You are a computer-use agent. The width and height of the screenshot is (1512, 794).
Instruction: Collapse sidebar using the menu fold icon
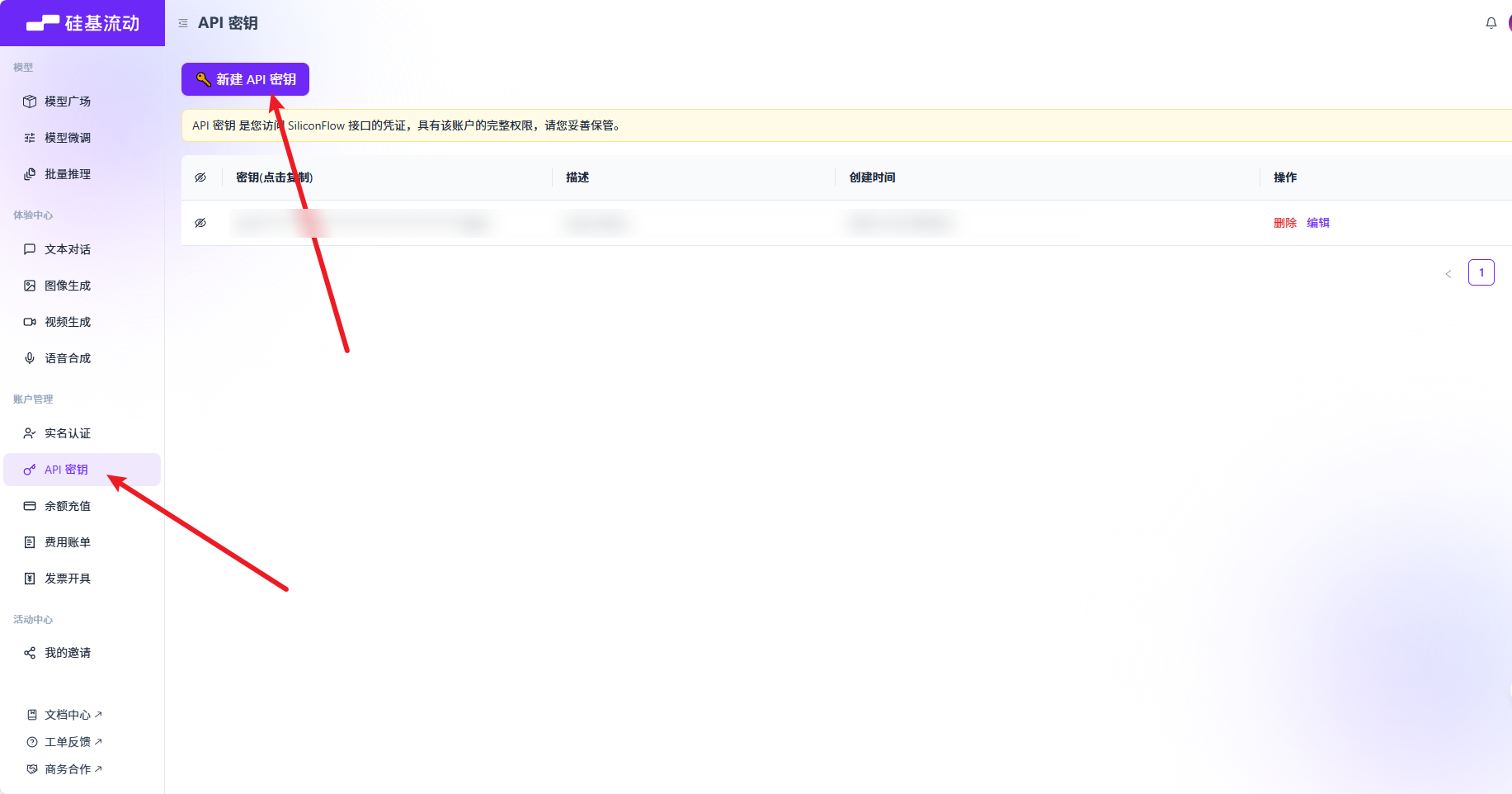click(x=183, y=23)
